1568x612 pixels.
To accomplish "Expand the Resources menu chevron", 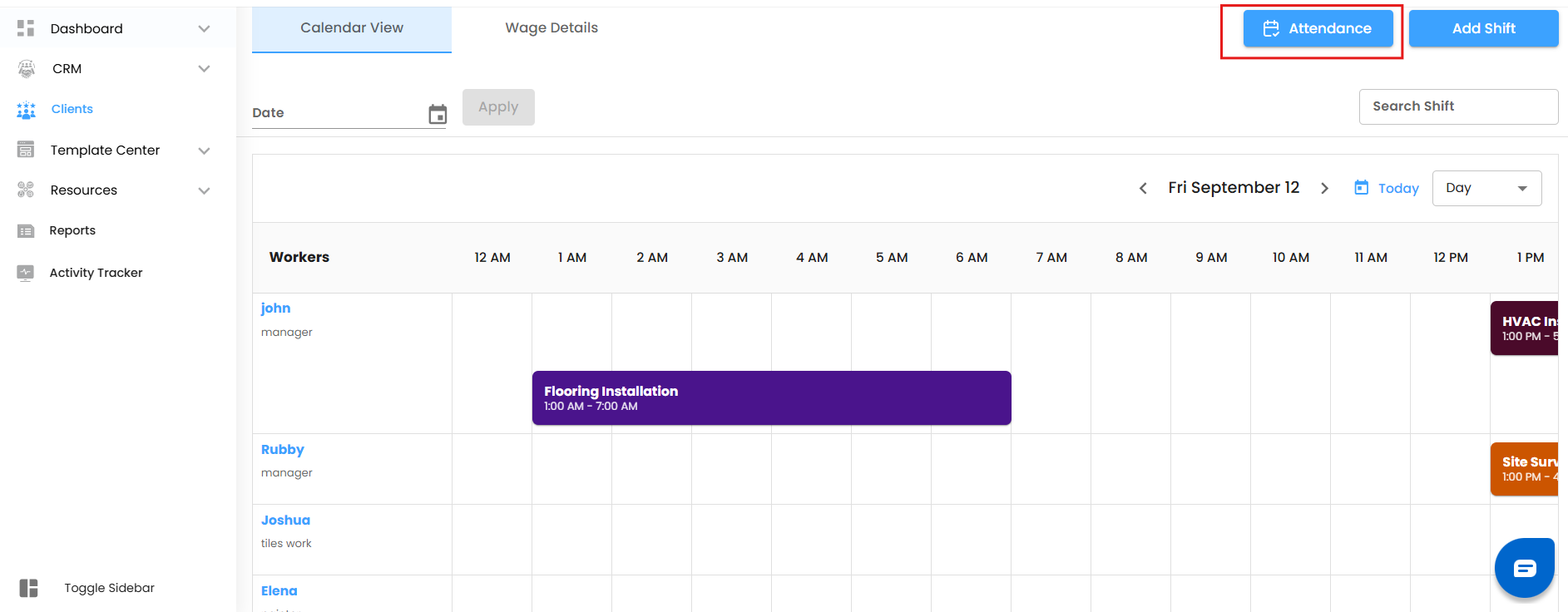I will pos(204,190).
